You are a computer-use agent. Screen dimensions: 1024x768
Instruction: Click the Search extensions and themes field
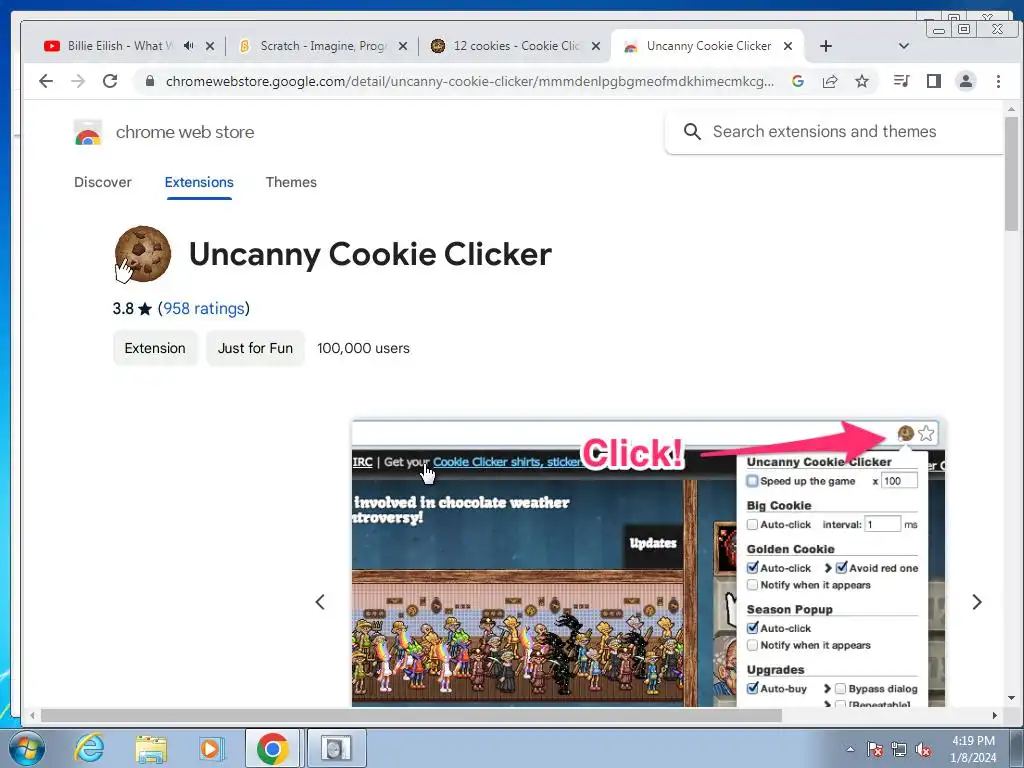coord(834,132)
